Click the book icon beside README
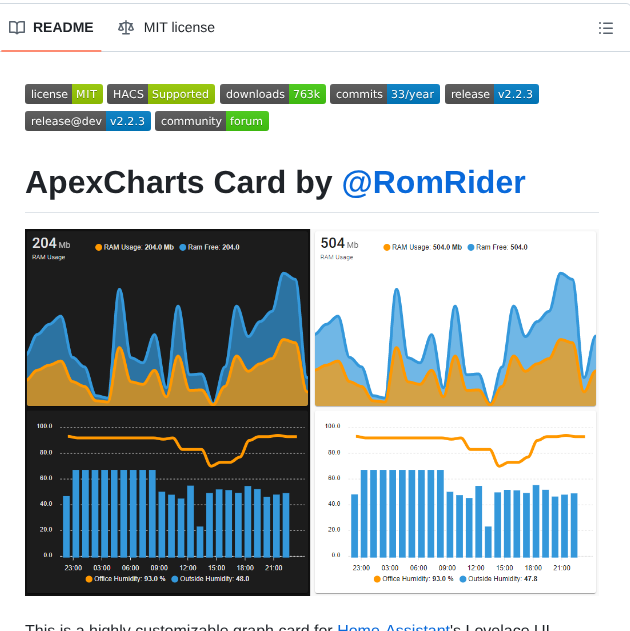 pos(17,28)
